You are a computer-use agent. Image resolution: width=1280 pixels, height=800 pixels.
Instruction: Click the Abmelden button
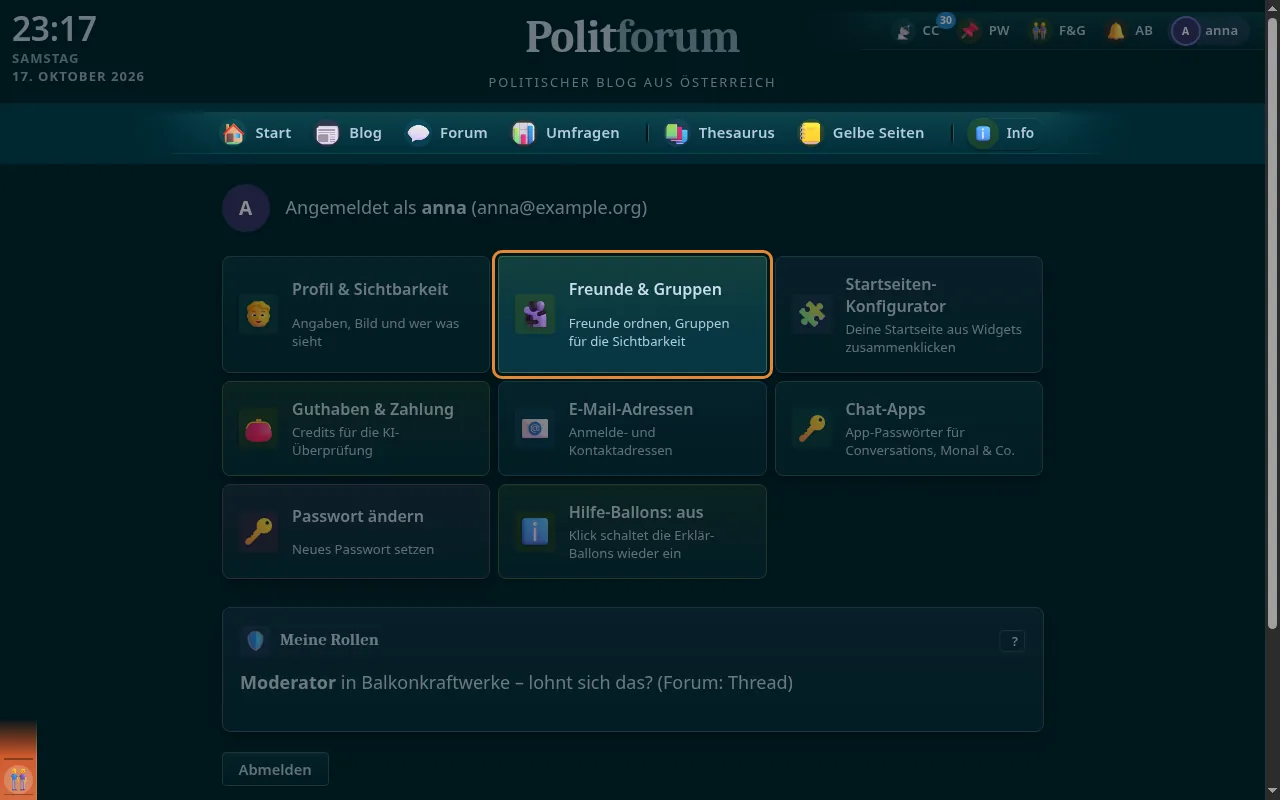coord(275,769)
